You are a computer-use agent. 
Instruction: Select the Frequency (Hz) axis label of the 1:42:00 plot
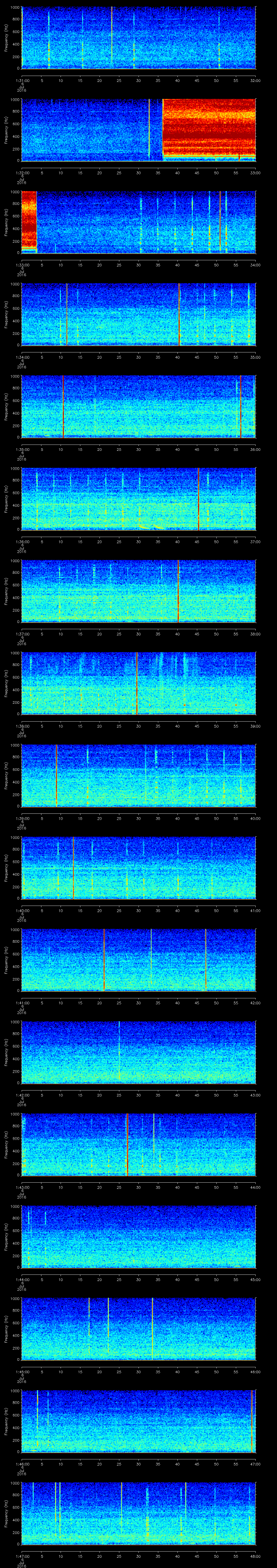6,1052
